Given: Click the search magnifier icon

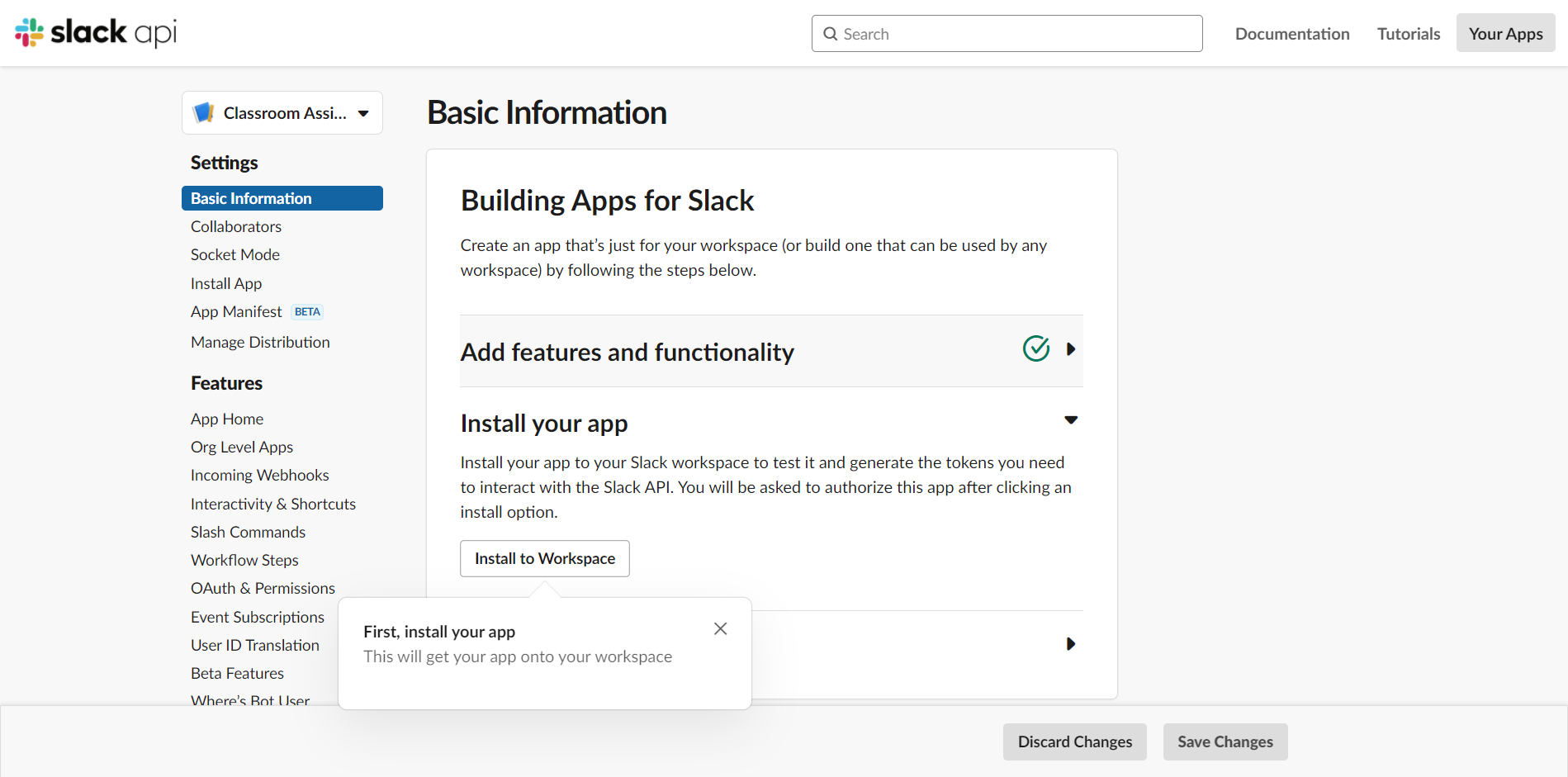Looking at the screenshot, I should pos(831,34).
